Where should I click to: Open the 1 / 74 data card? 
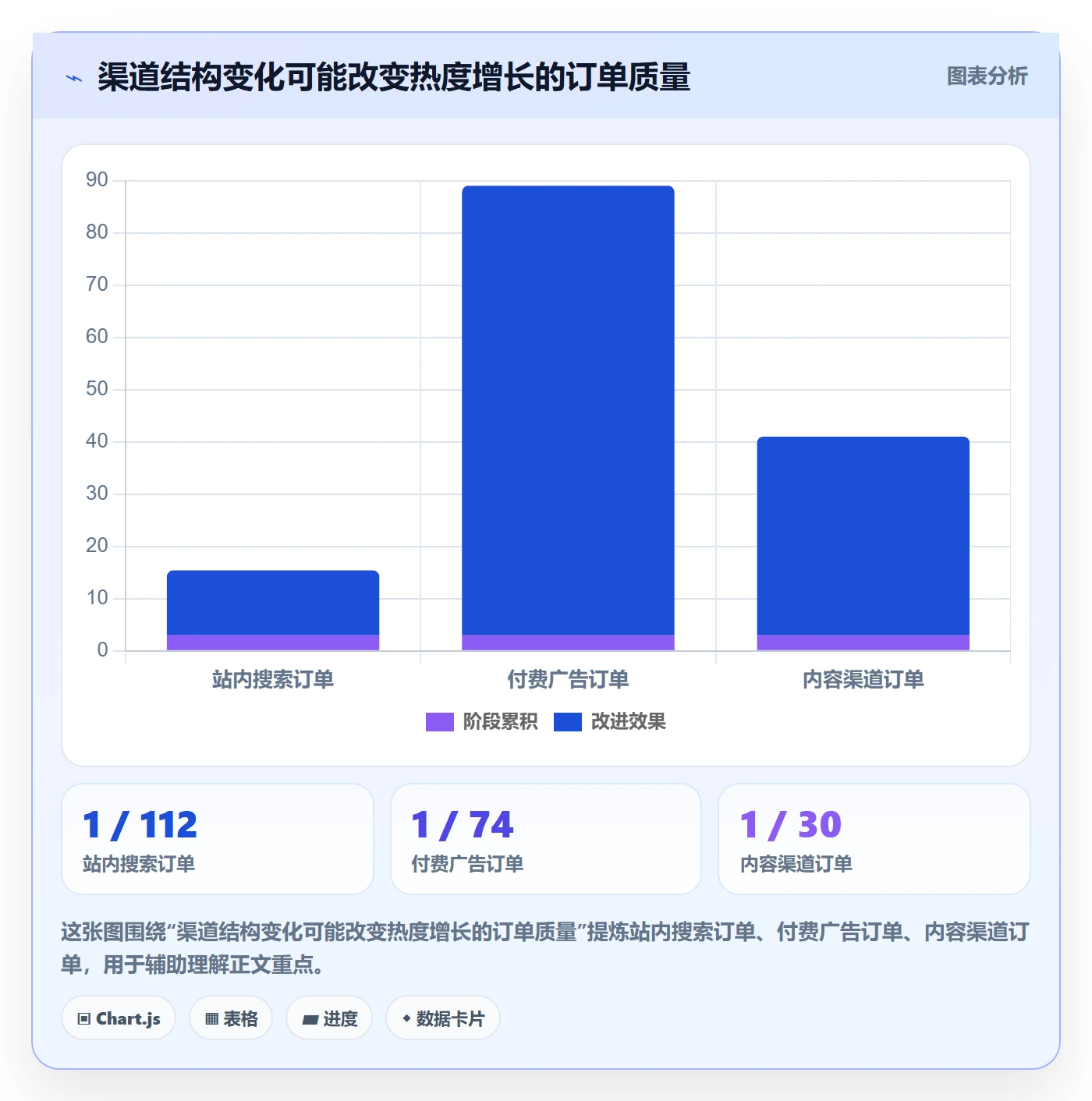tap(546, 839)
